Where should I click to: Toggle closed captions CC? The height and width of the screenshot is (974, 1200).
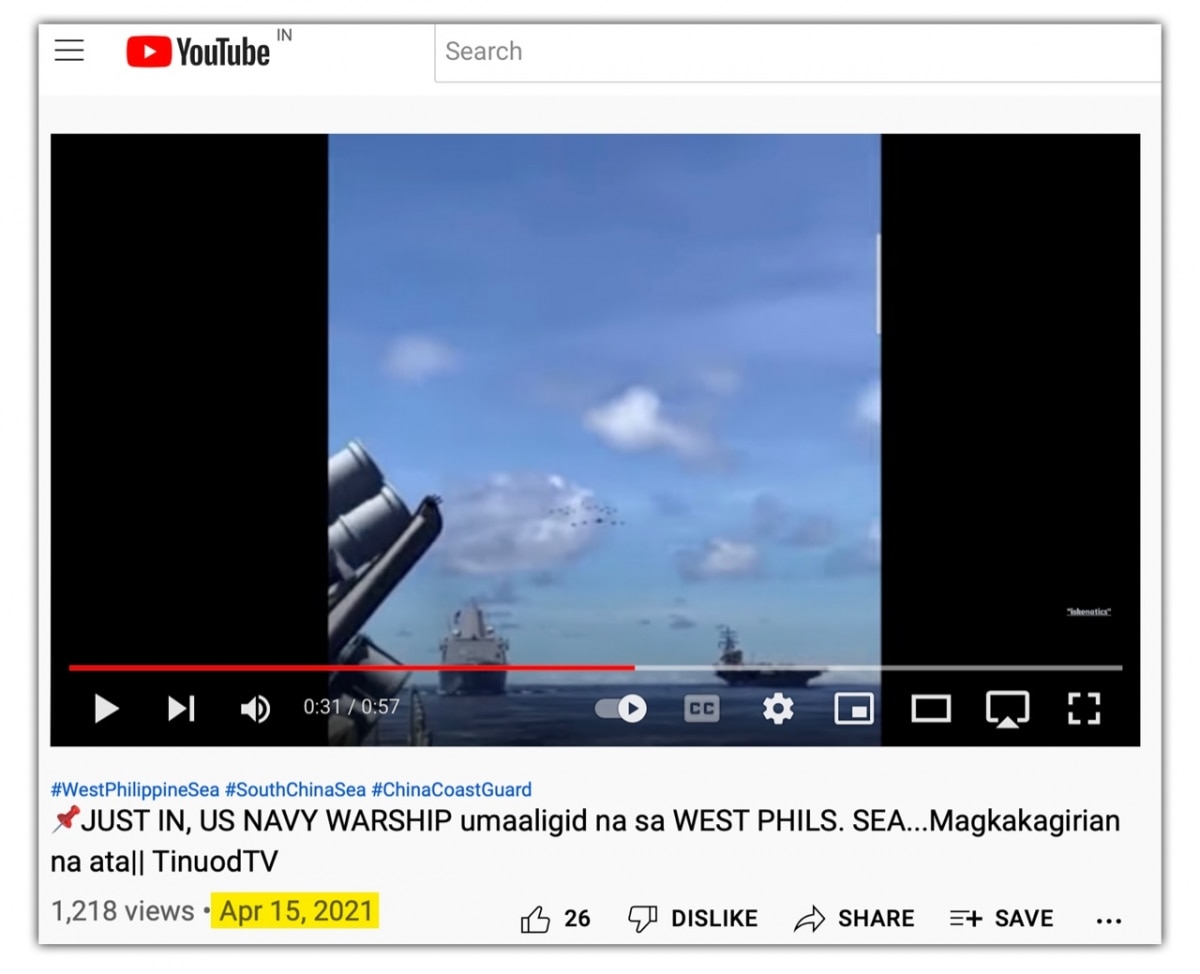tap(702, 708)
